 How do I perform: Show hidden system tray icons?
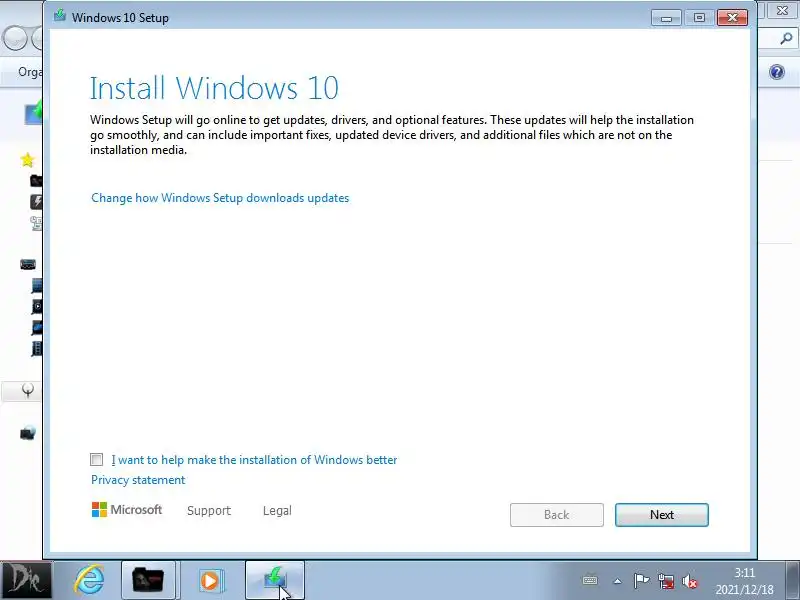click(x=617, y=581)
